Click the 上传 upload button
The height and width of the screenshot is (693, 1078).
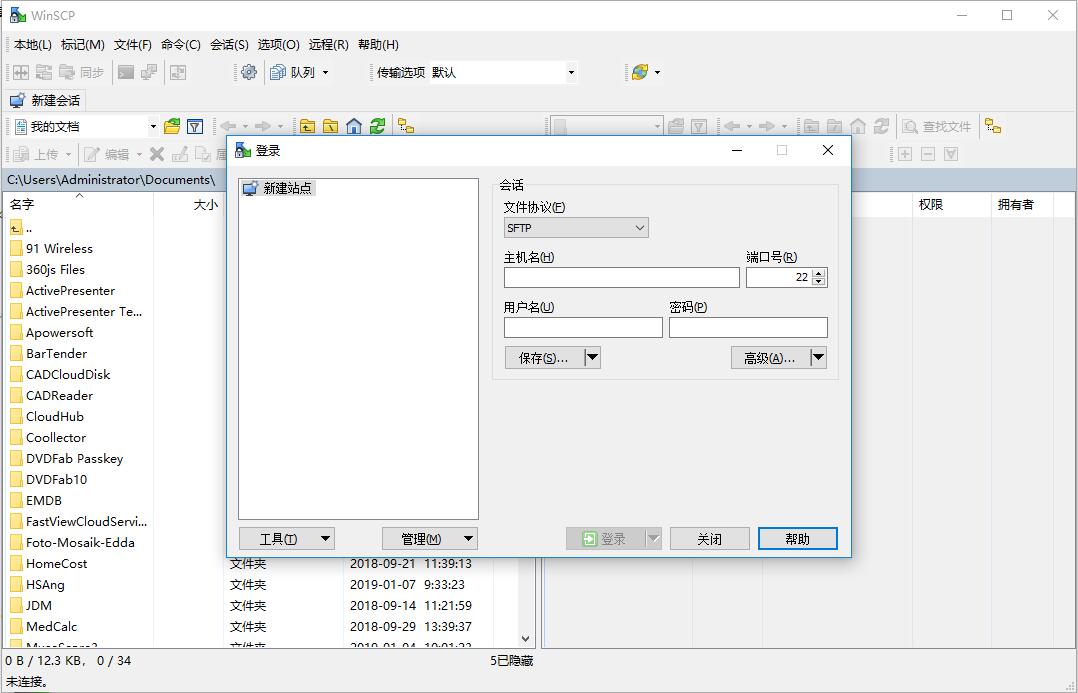coord(37,154)
